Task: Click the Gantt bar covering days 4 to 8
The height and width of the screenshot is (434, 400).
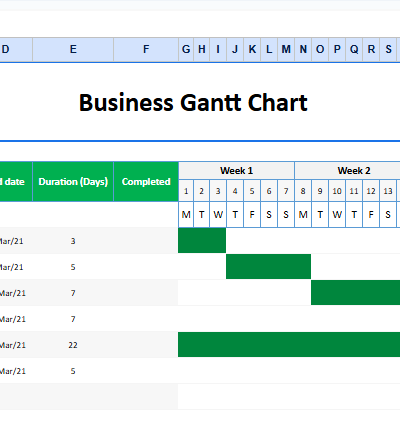Action: [268, 266]
